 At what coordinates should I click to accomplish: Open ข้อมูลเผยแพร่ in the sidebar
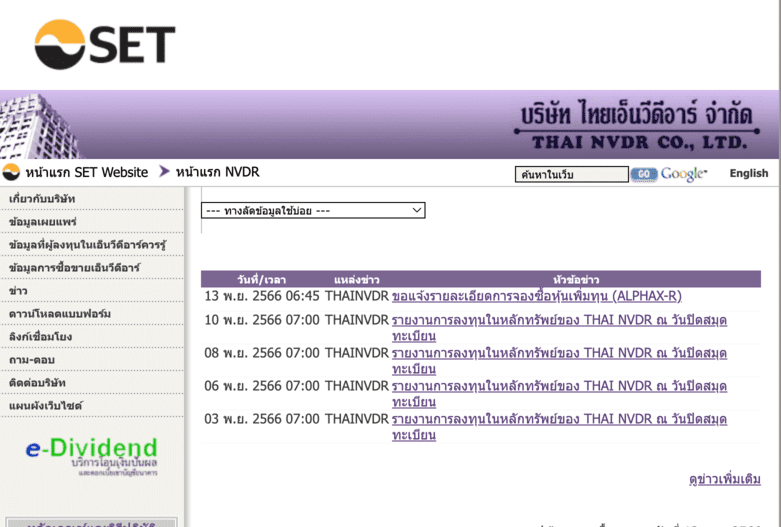tap(43, 222)
